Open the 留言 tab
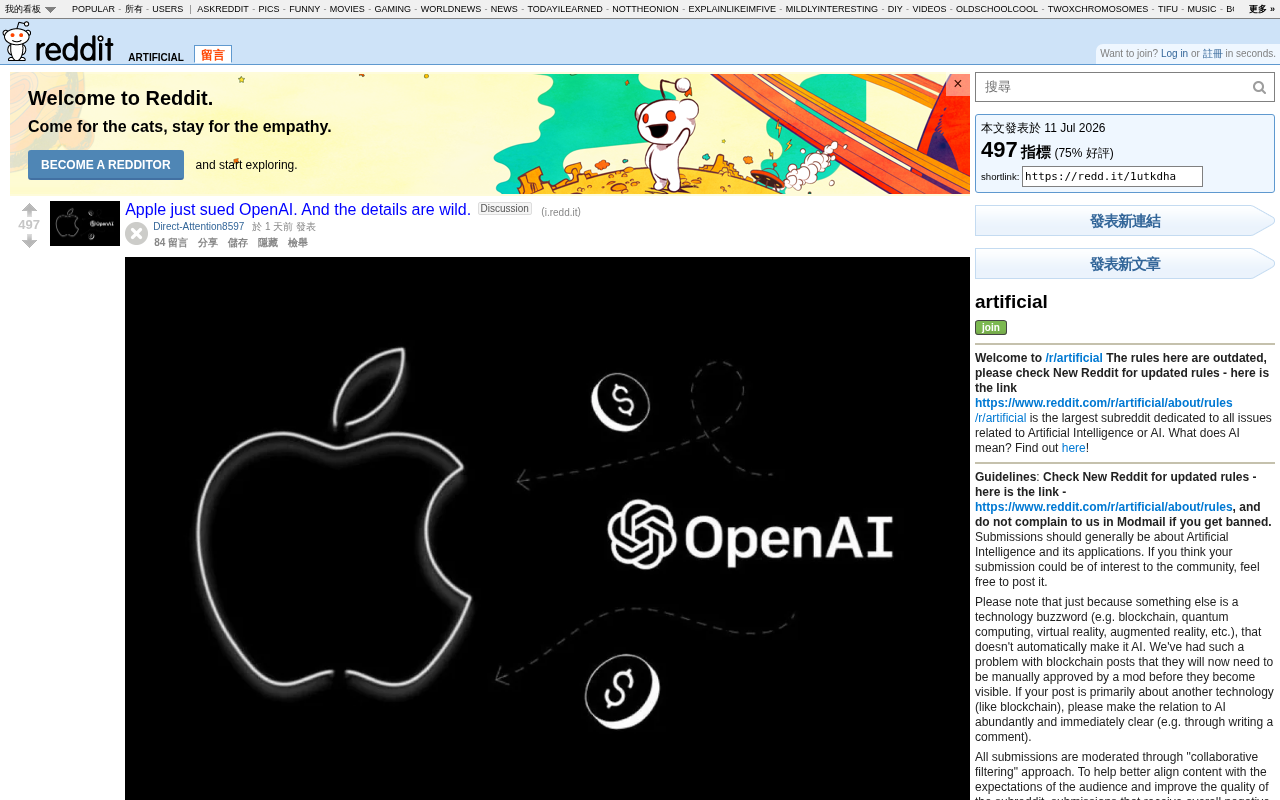The width and height of the screenshot is (1280, 800). pos(213,55)
